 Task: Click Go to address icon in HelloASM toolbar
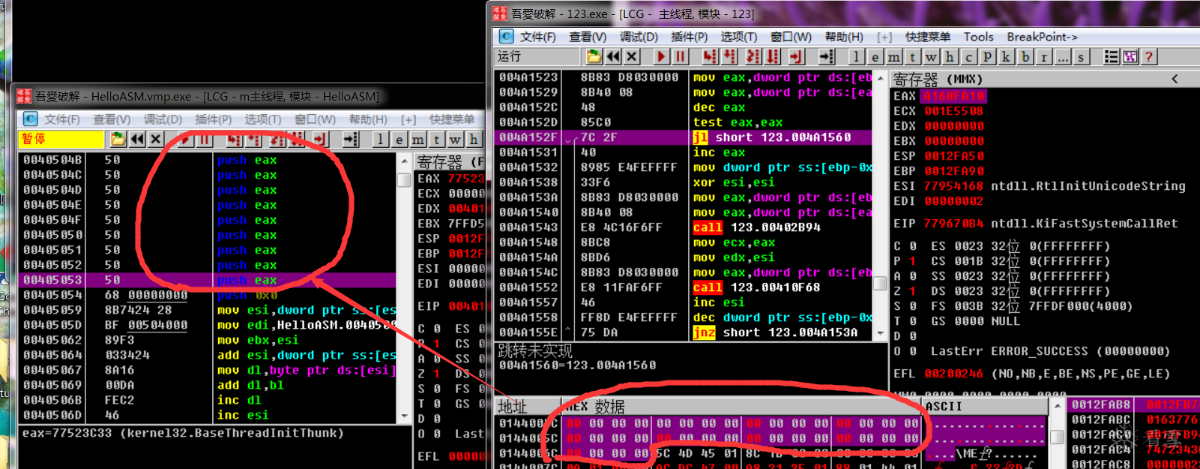click(350, 139)
